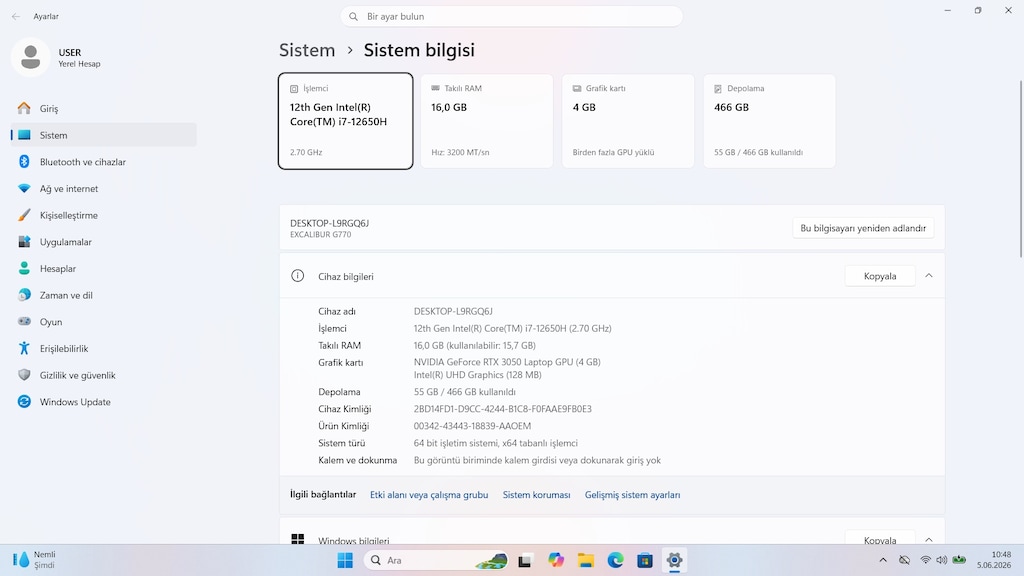1024x576 pixels.
Task: Click the Sistem breadcrumb link
Action: 307,50
